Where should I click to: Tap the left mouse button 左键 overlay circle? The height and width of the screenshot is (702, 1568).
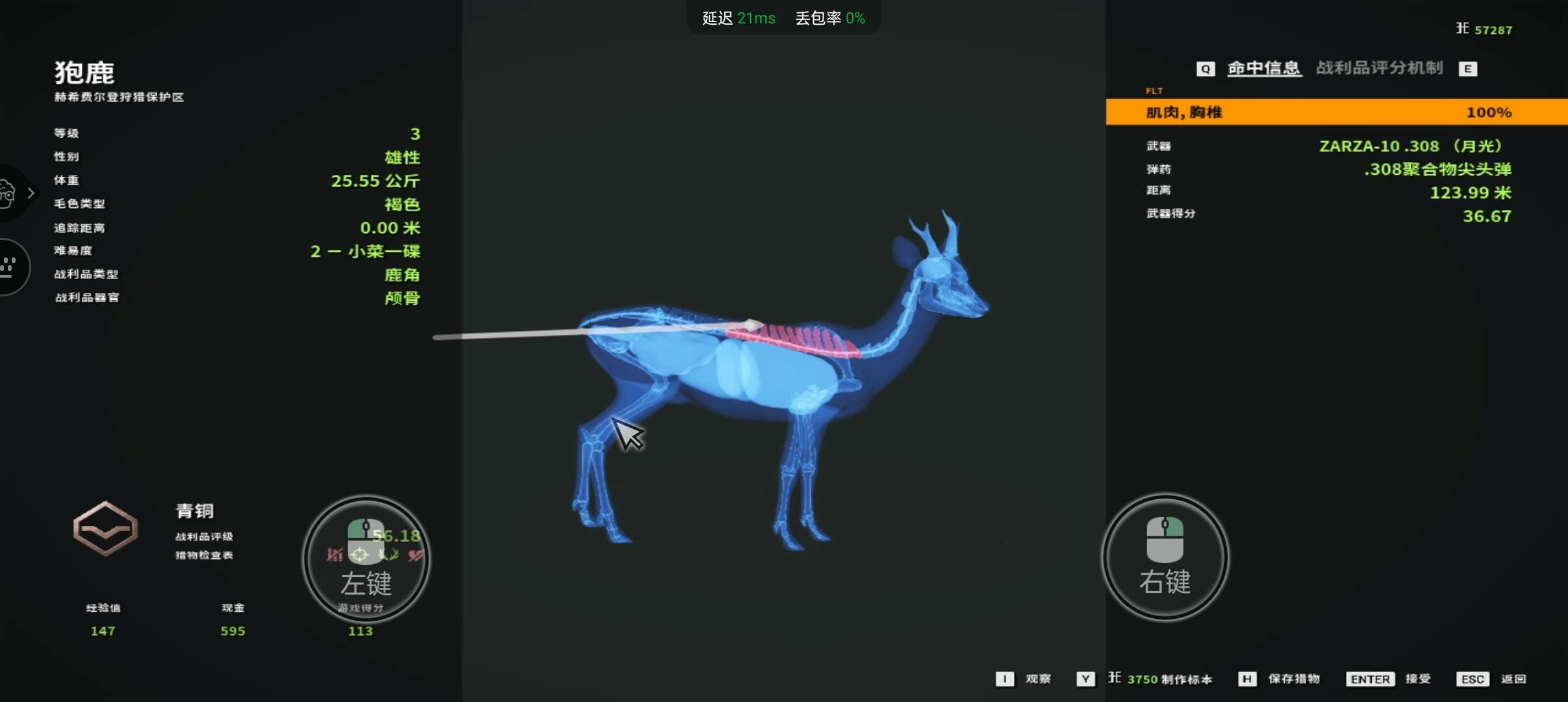click(x=366, y=560)
